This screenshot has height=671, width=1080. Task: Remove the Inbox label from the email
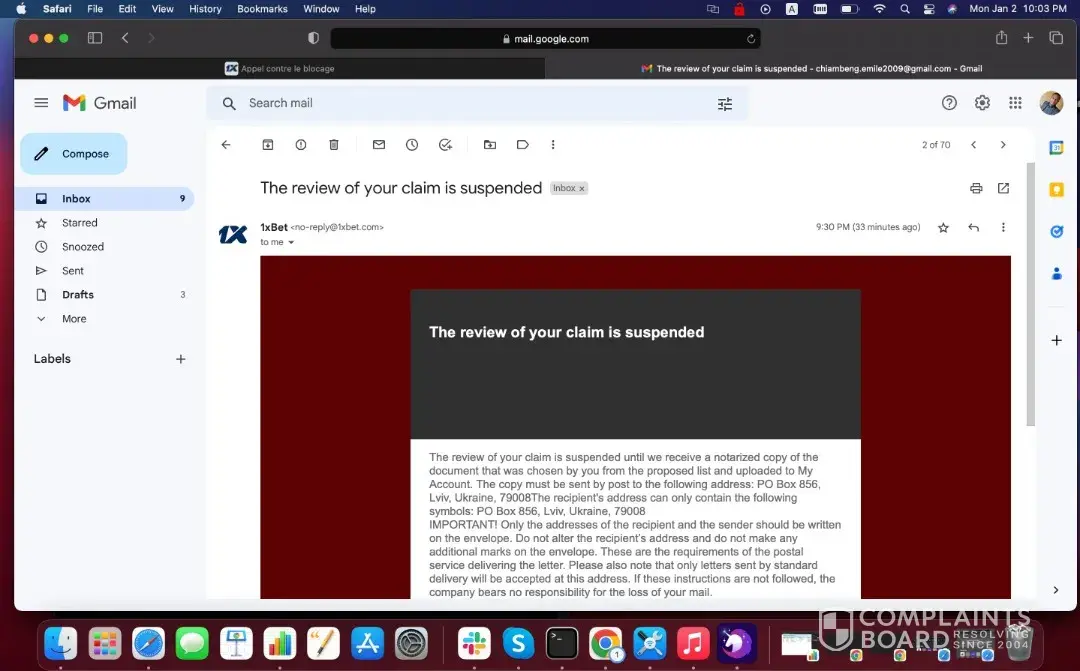pos(582,188)
